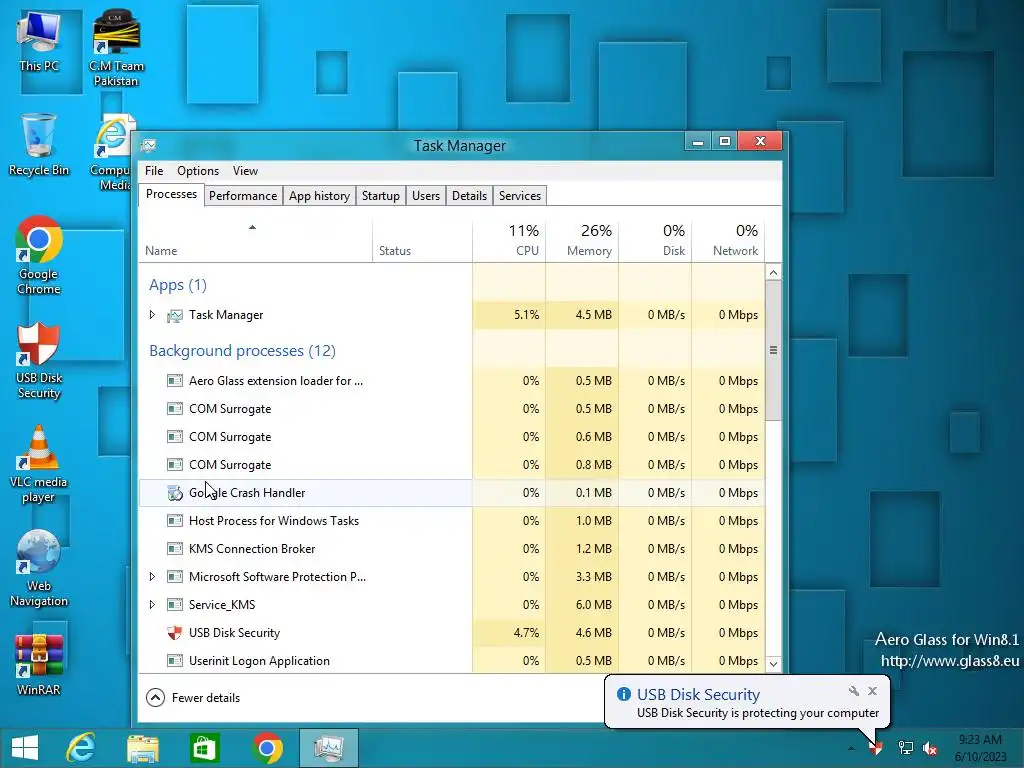1024x768 pixels.
Task: Expand the Task Manager app row
Action: (152, 315)
